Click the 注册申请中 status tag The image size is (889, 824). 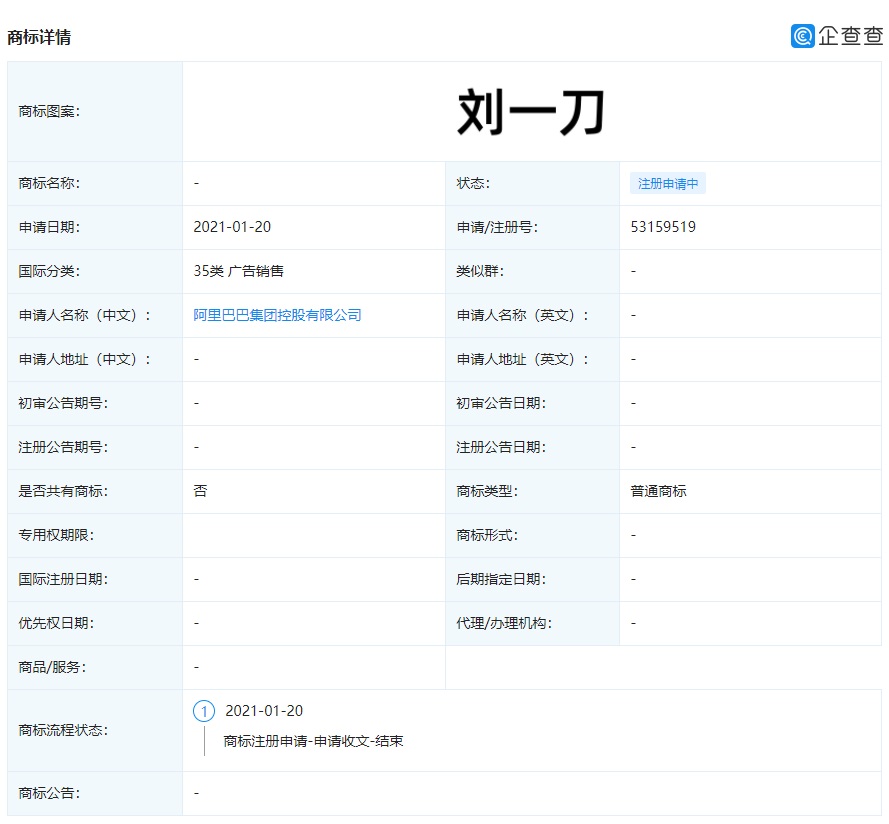pyautogui.click(x=668, y=184)
